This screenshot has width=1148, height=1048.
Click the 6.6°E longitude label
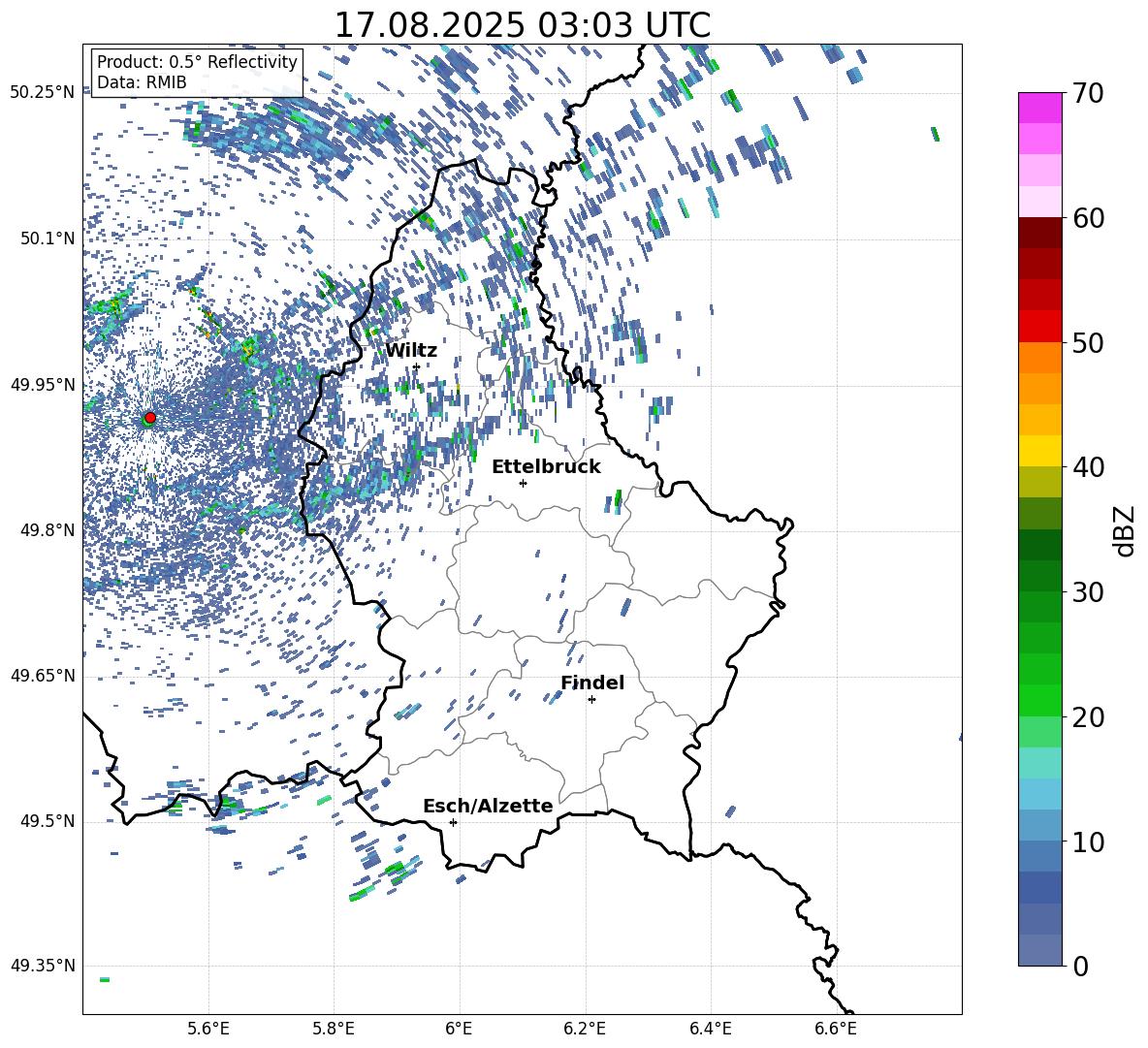[836, 1029]
